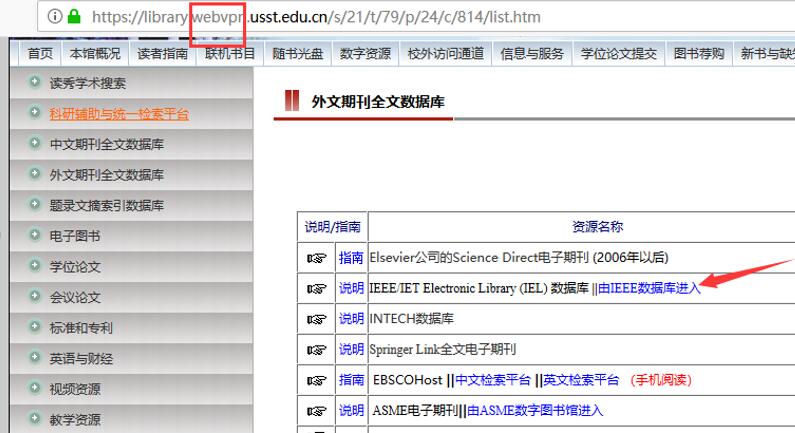Click the bullet icon next to 电子图书

pos(35,236)
